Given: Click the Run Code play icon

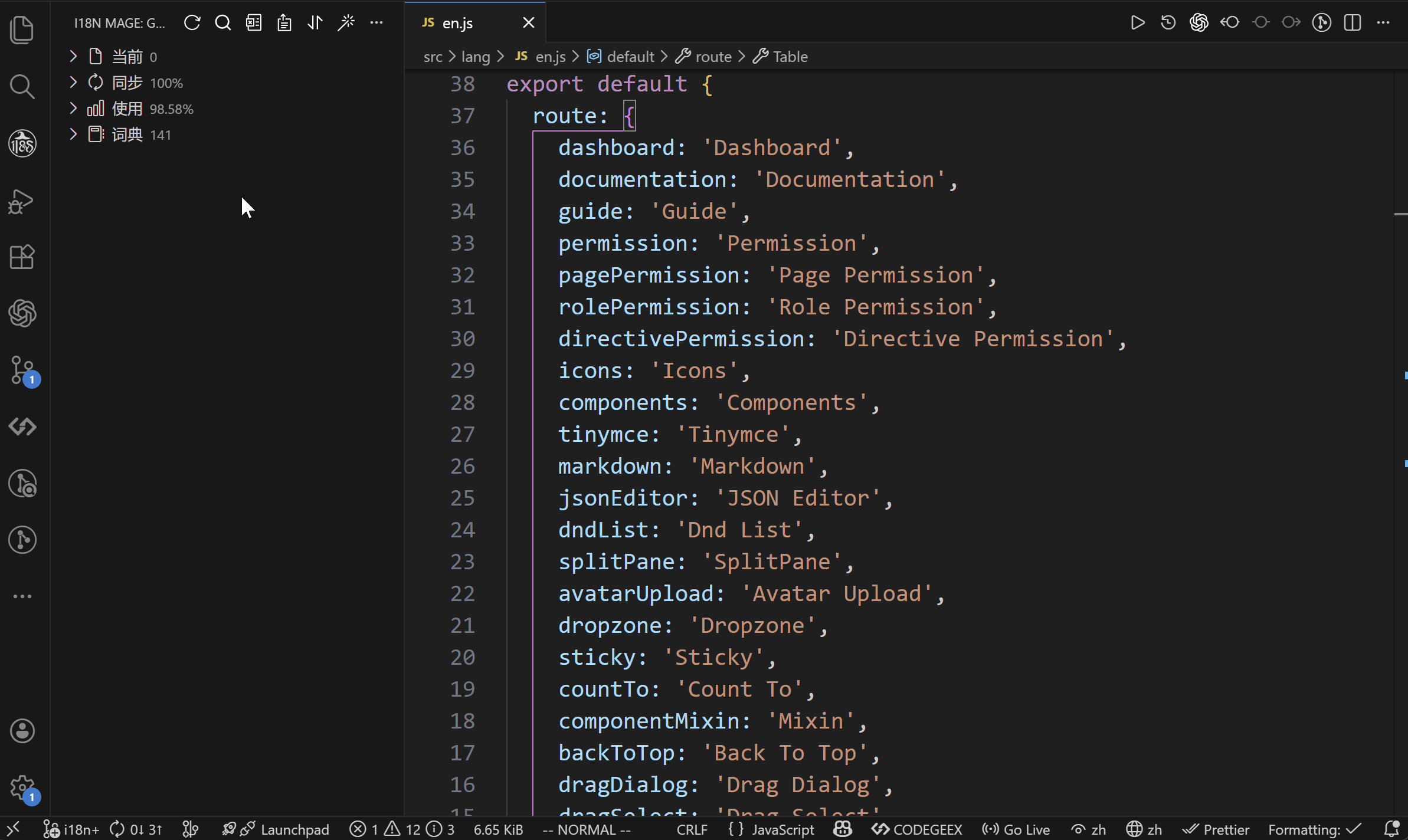Looking at the screenshot, I should pos(1137,23).
